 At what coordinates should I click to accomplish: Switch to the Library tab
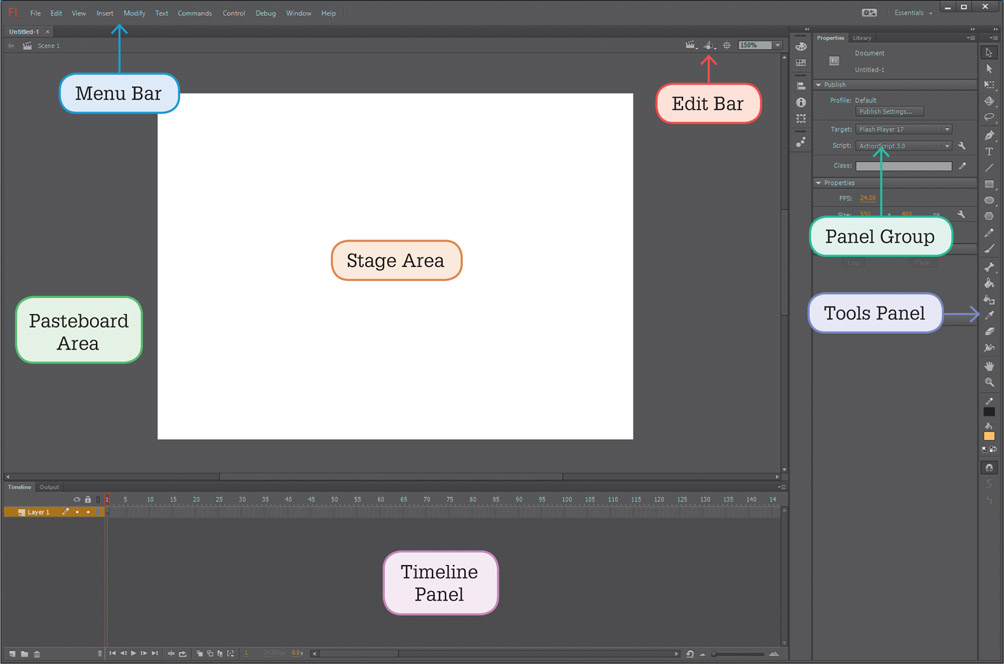pyautogui.click(x=862, y=38)
